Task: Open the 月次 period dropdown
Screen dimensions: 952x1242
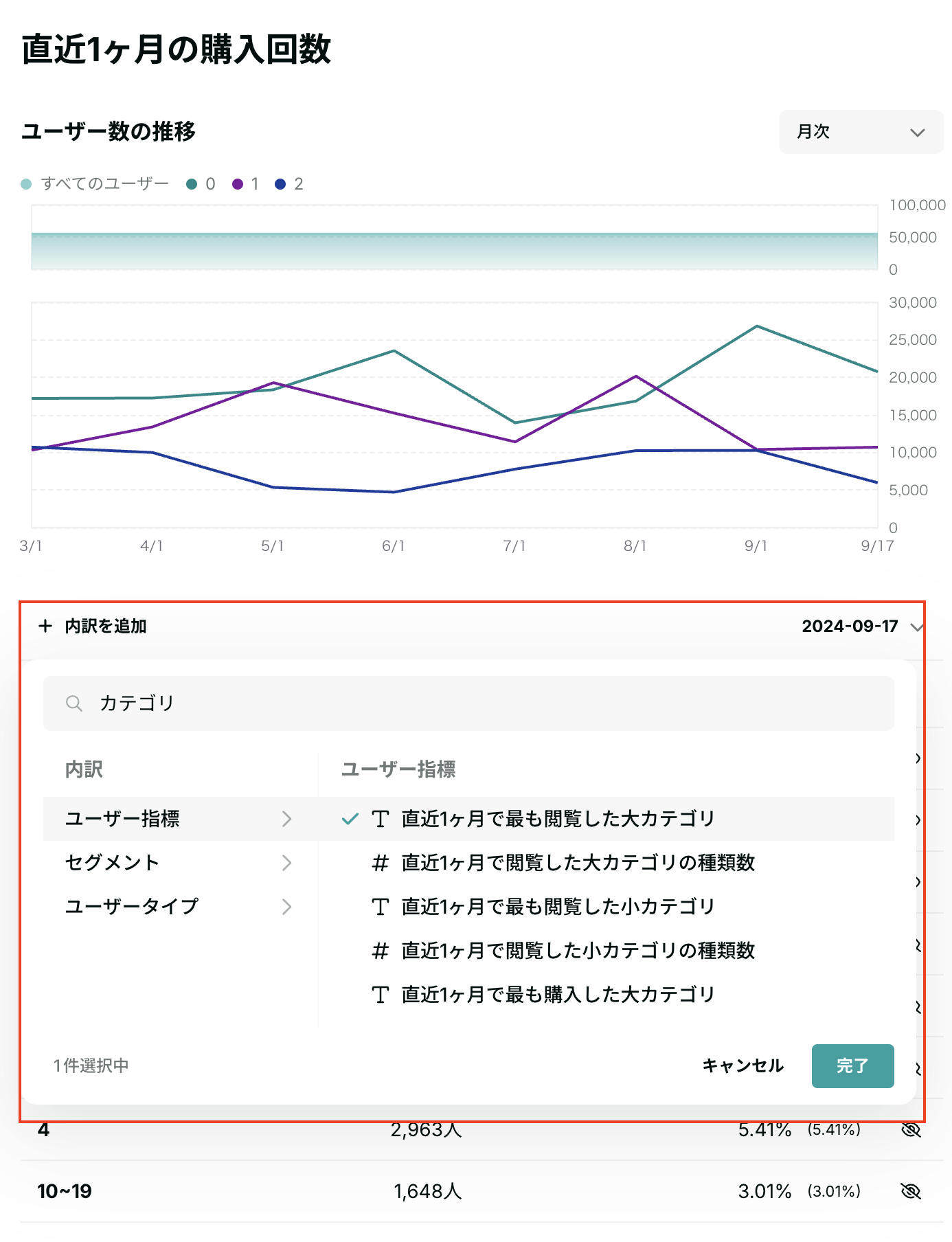Action: click(861, 132)
